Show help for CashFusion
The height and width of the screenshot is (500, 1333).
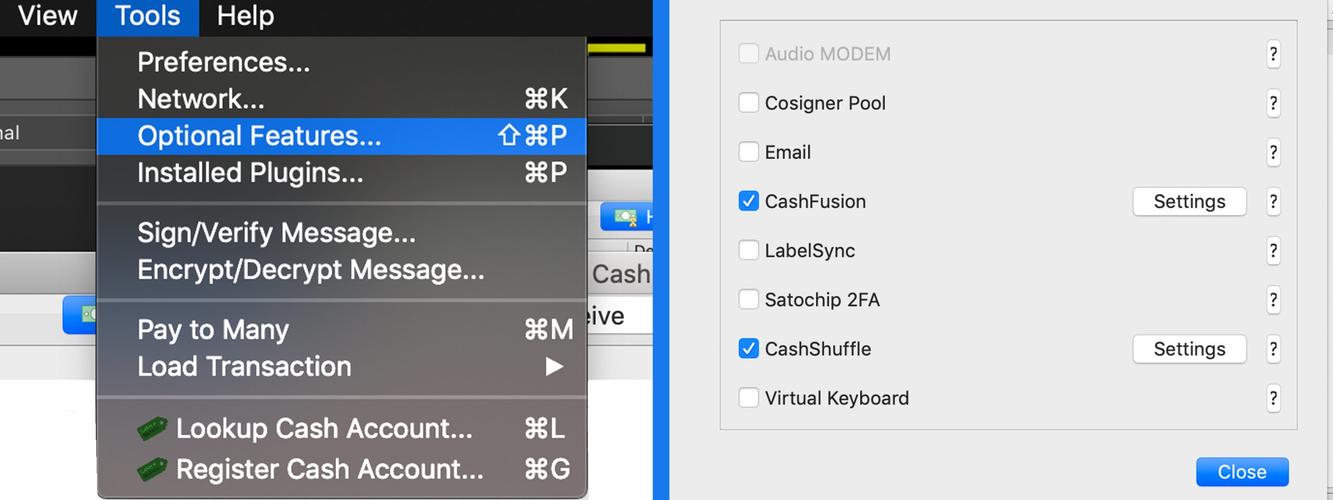(x=1273, y=201)
